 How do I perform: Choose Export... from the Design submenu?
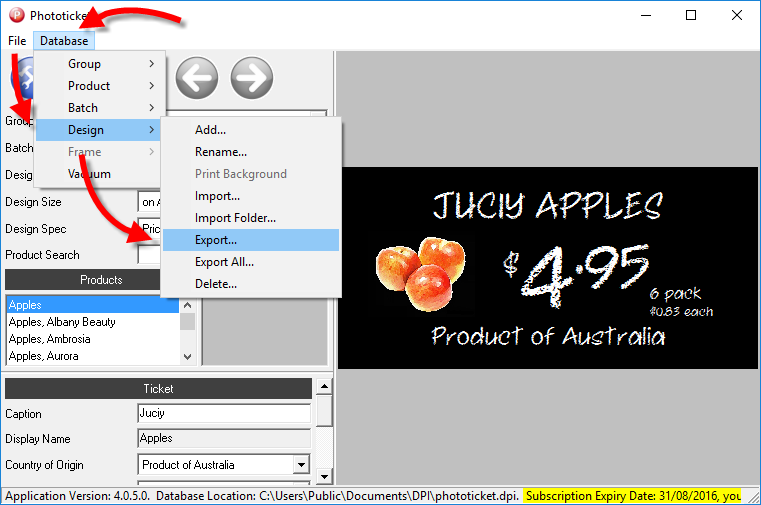coord(216,240)
